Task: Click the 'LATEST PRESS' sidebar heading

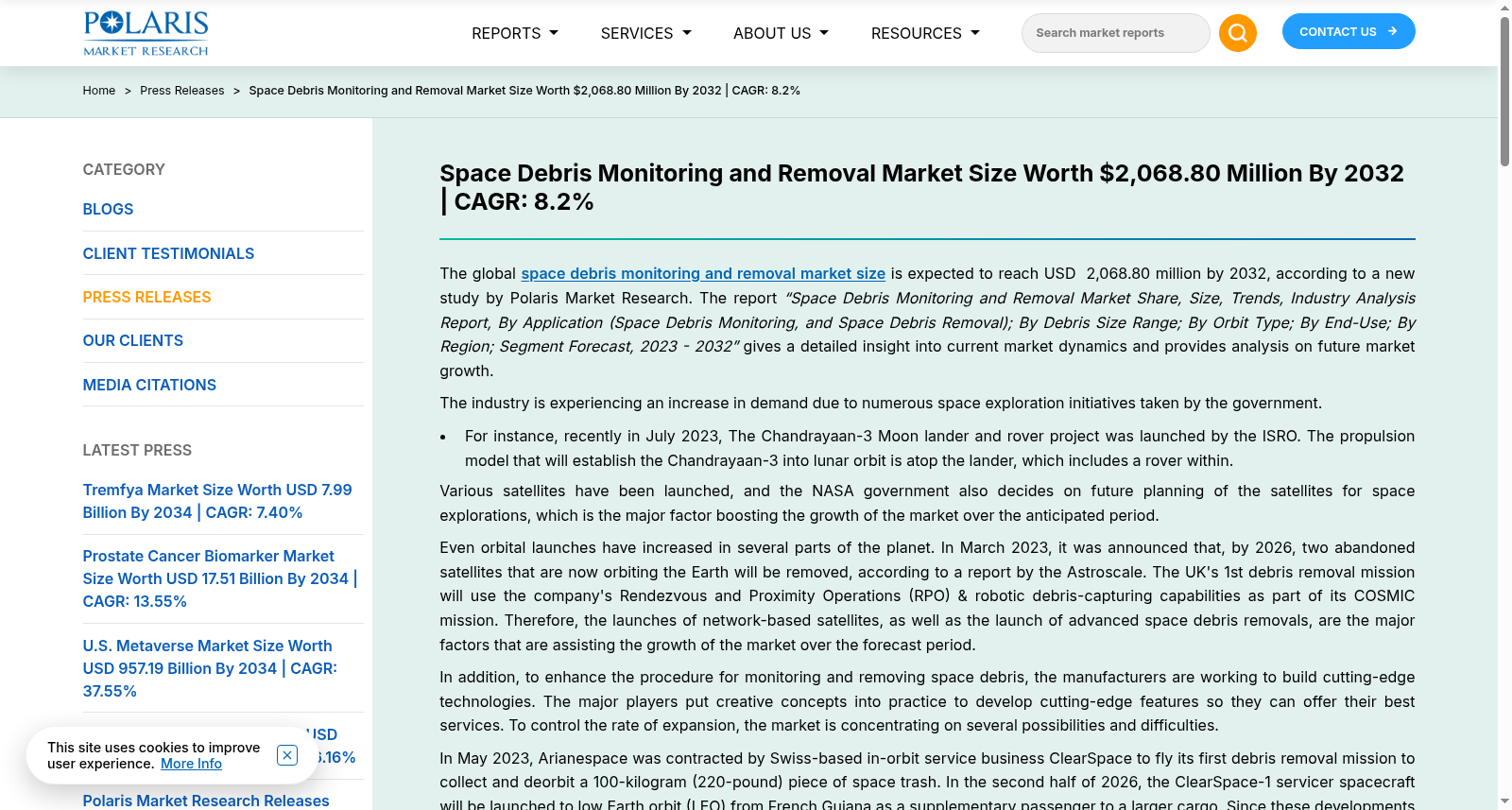Action: 137,450
